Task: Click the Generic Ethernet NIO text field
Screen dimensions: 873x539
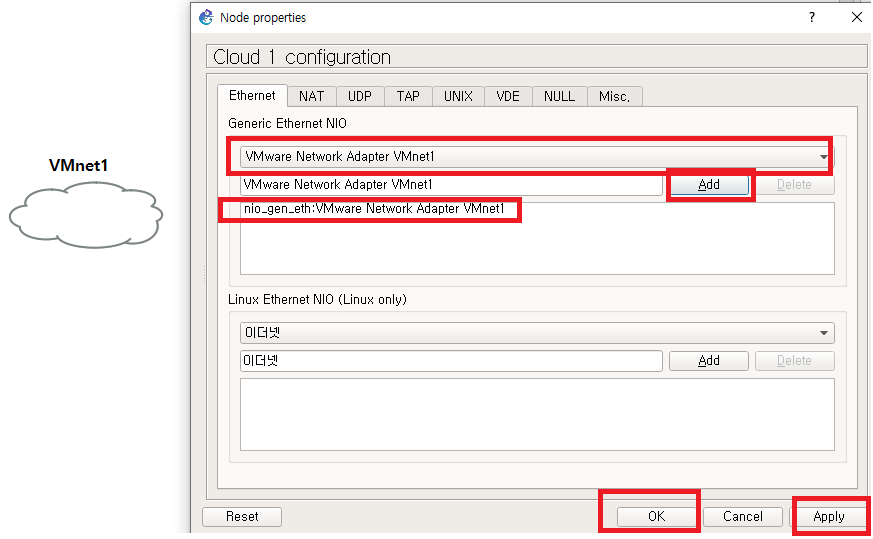Action: coord(451,184)
